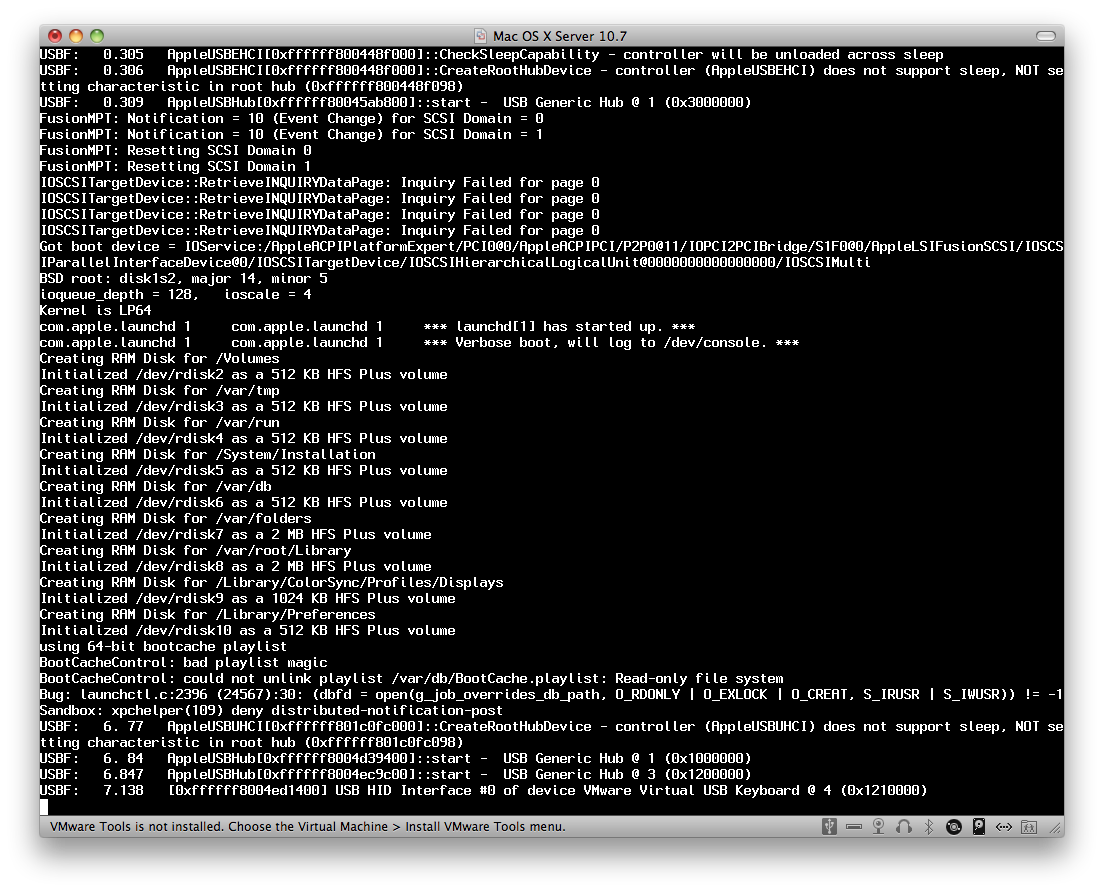
Task: Click 'Got boot device' line
Action: (551, 254)
